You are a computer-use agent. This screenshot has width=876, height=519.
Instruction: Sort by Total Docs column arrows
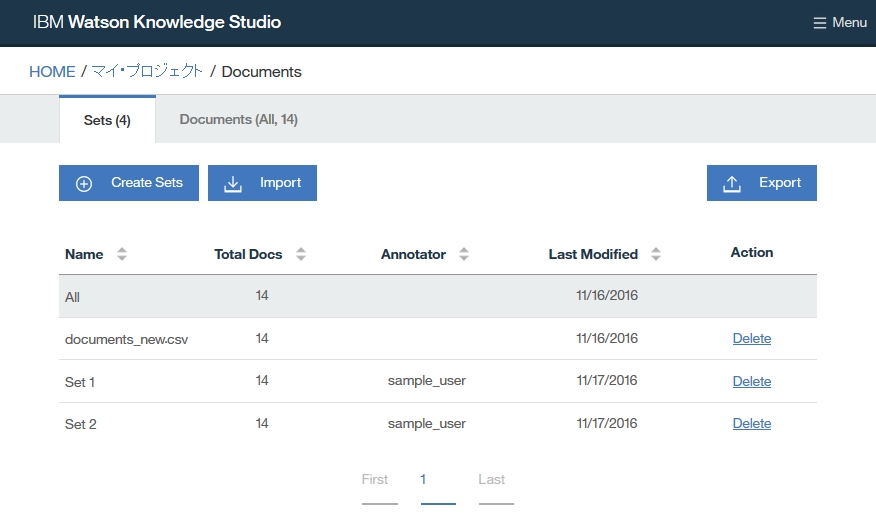tap(300, 254)
